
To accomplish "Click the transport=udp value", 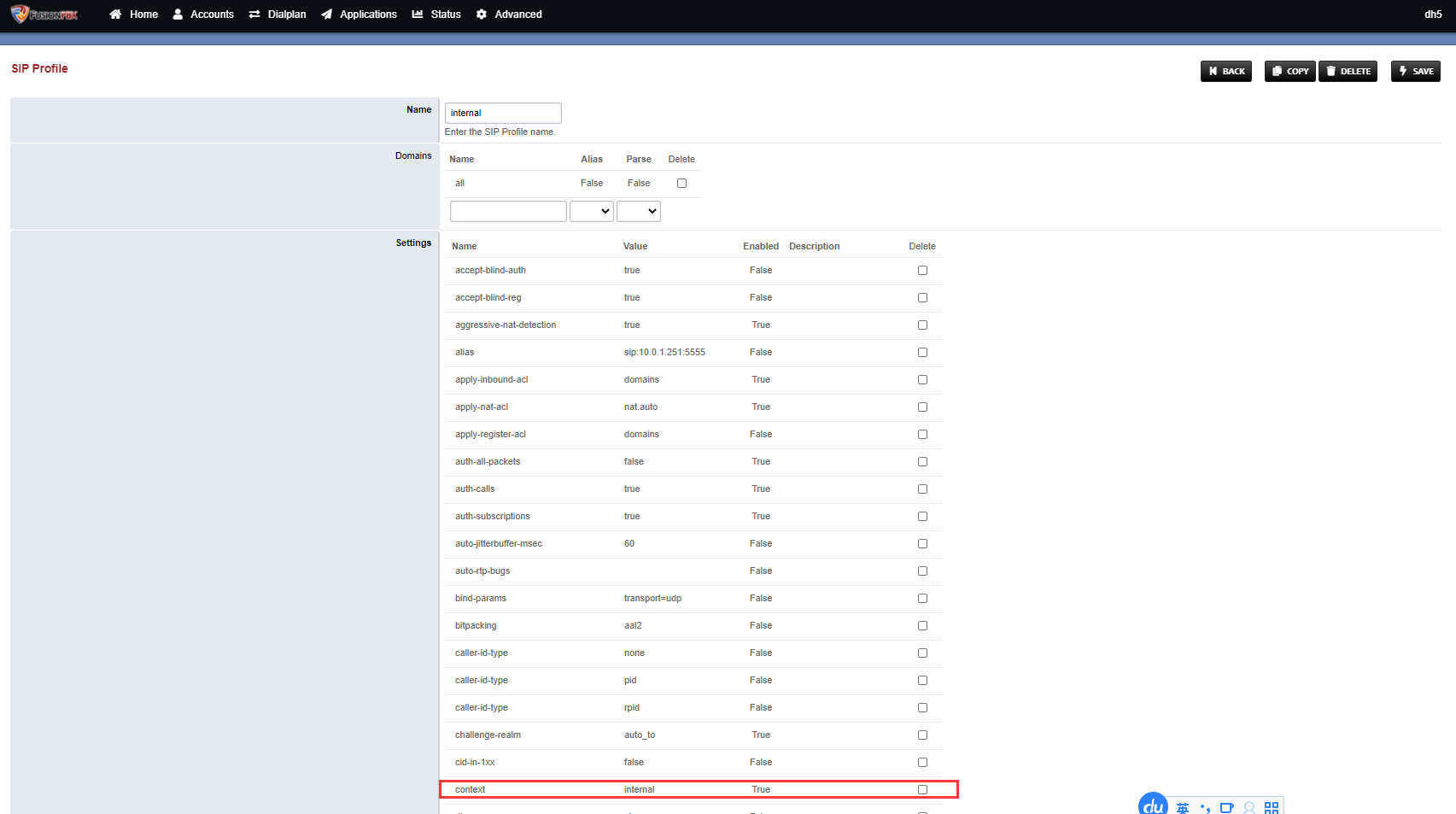I will point(652,599).
